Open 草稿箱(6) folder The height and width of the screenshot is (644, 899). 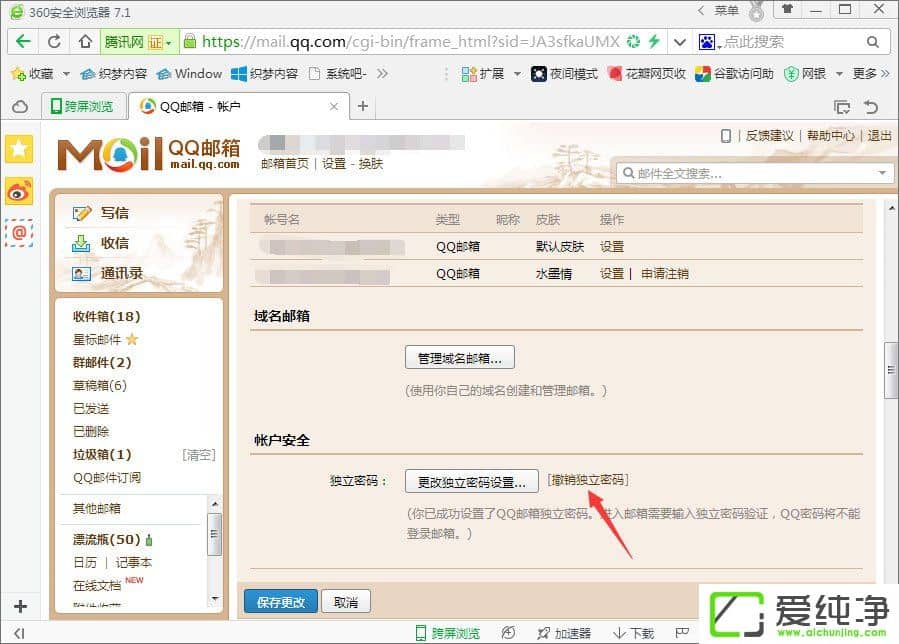click(x=100, y=385)
